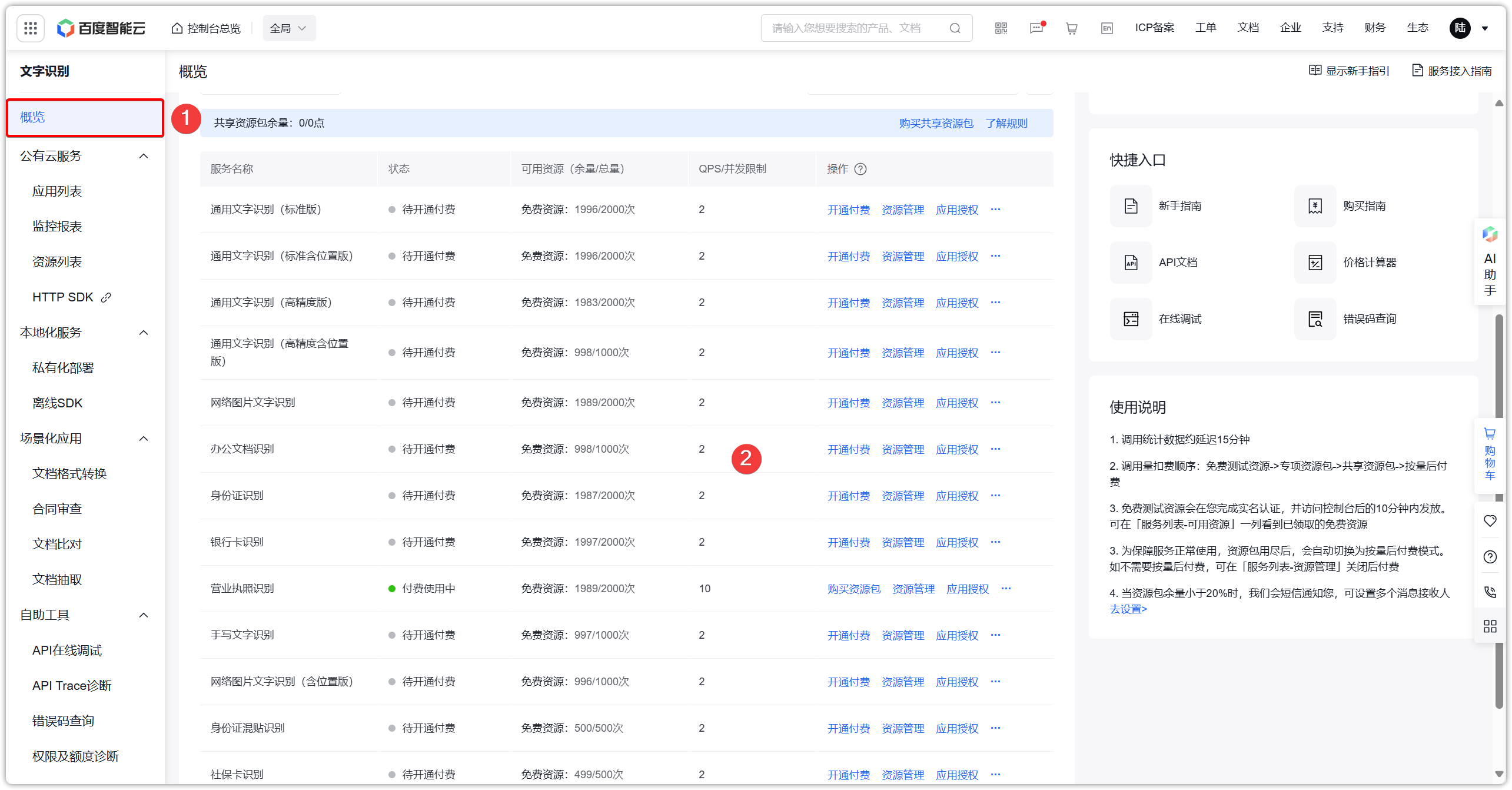Open the 在线调试 quick entry icon
The height and width of the screenshot is (790, 1512).
click(x=1131, y=319)
